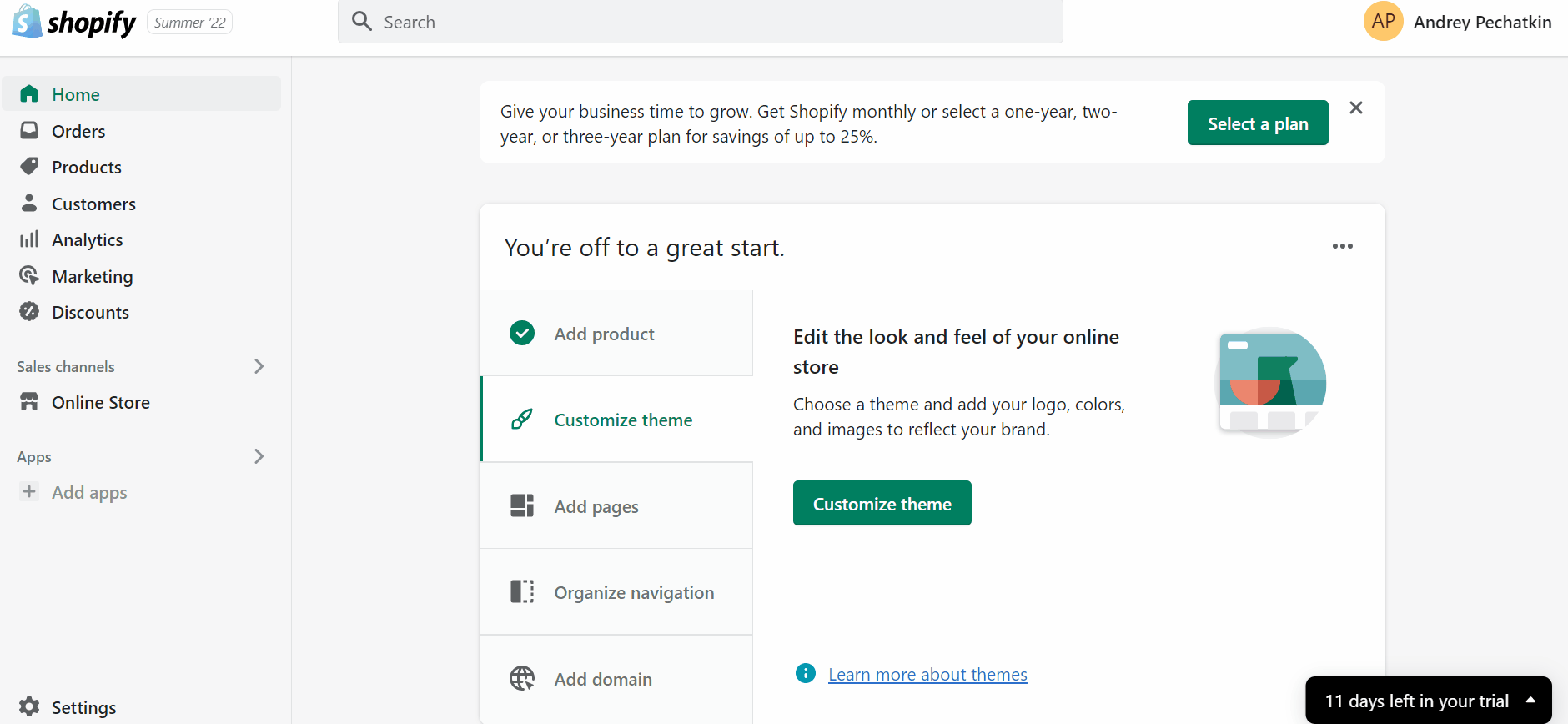Click the Sales channels heading
The width and height of the screenshot is (1568, 724).
66,366
